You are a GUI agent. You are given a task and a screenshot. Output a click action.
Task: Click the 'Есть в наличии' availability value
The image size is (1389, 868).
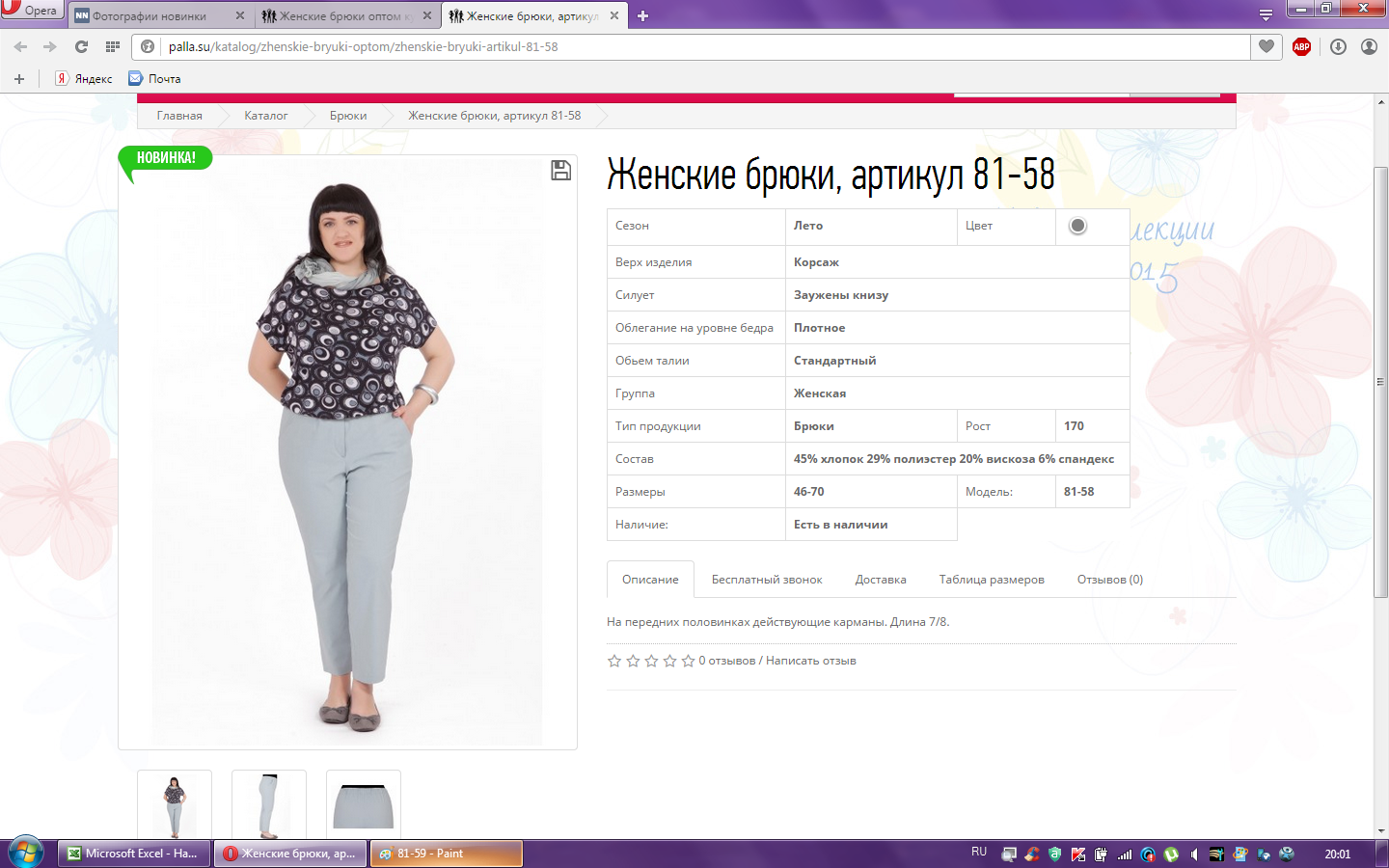tap(841, 525)
